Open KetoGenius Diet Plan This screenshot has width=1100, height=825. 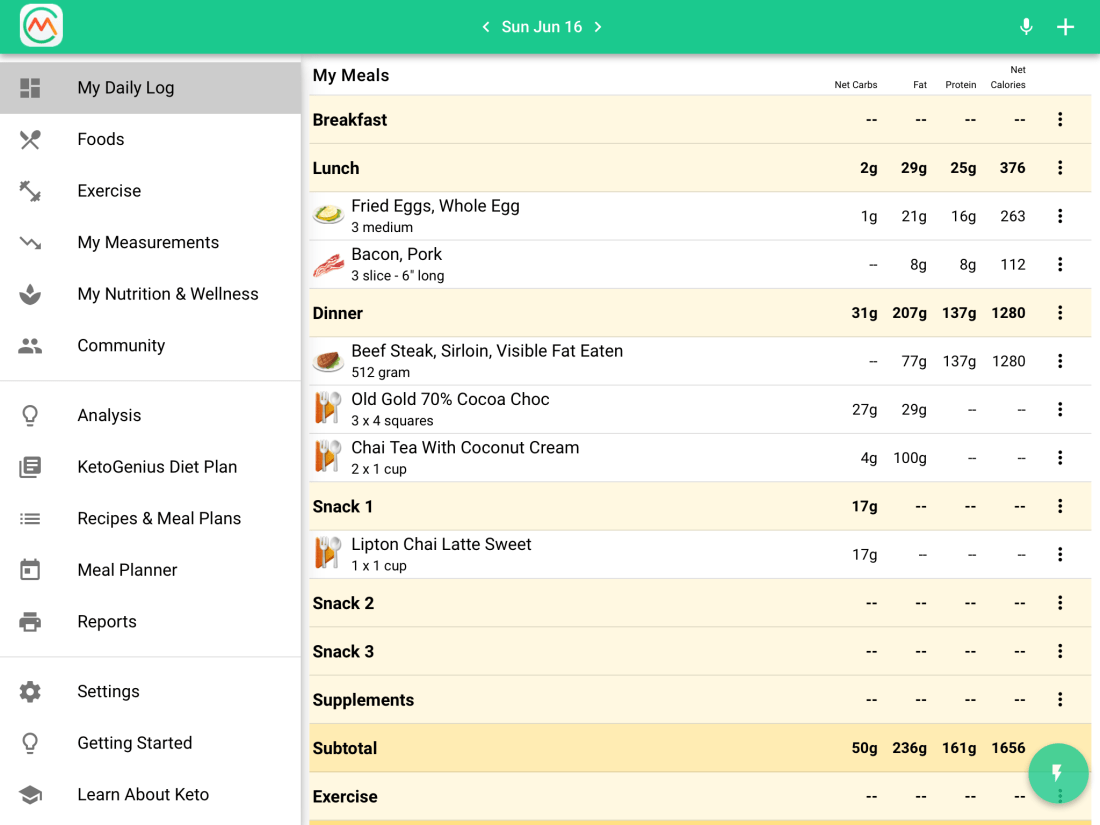point(157,467)
